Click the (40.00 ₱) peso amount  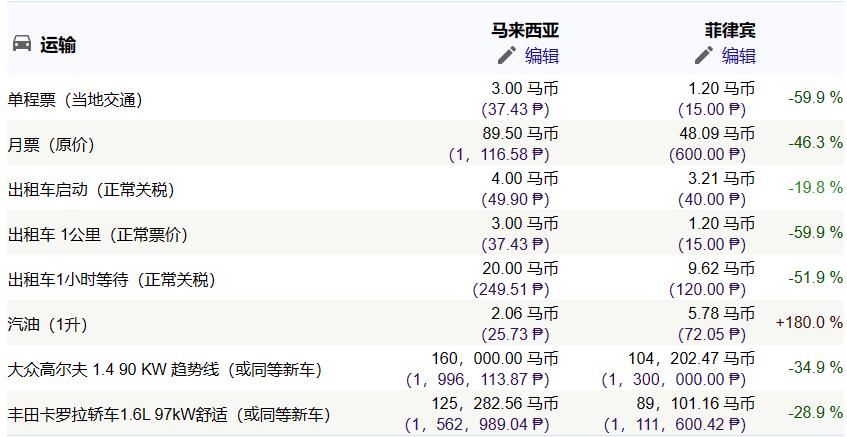point(712,200)
